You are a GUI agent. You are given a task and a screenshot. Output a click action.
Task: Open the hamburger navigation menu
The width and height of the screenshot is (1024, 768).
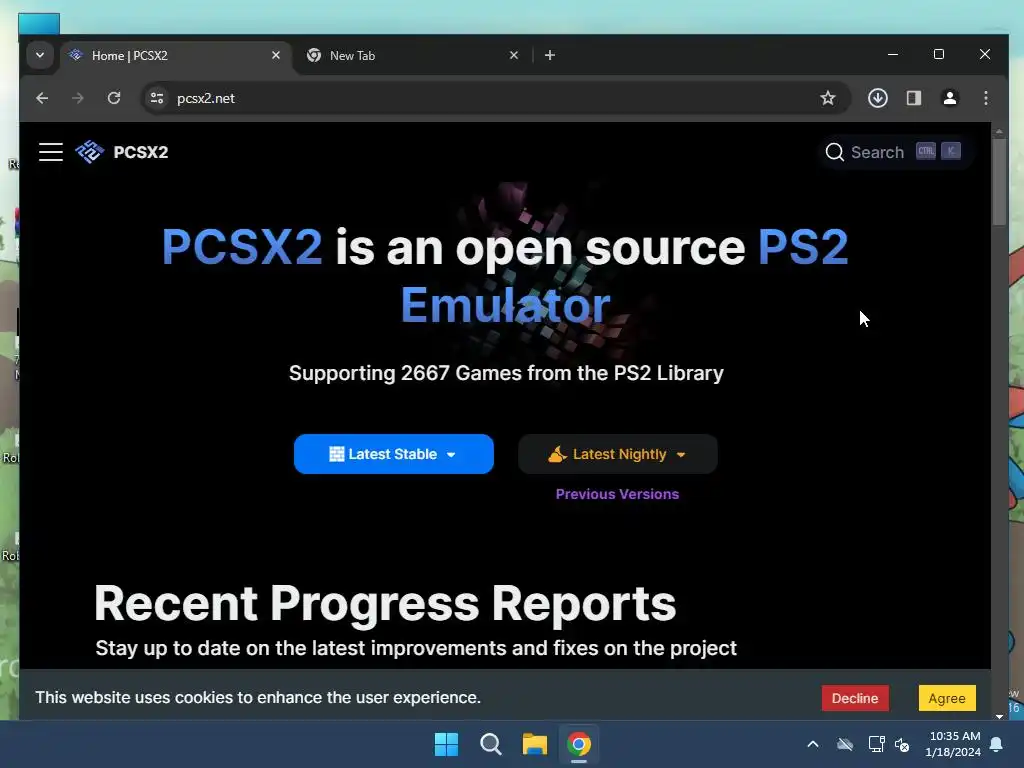coord(51,152)
